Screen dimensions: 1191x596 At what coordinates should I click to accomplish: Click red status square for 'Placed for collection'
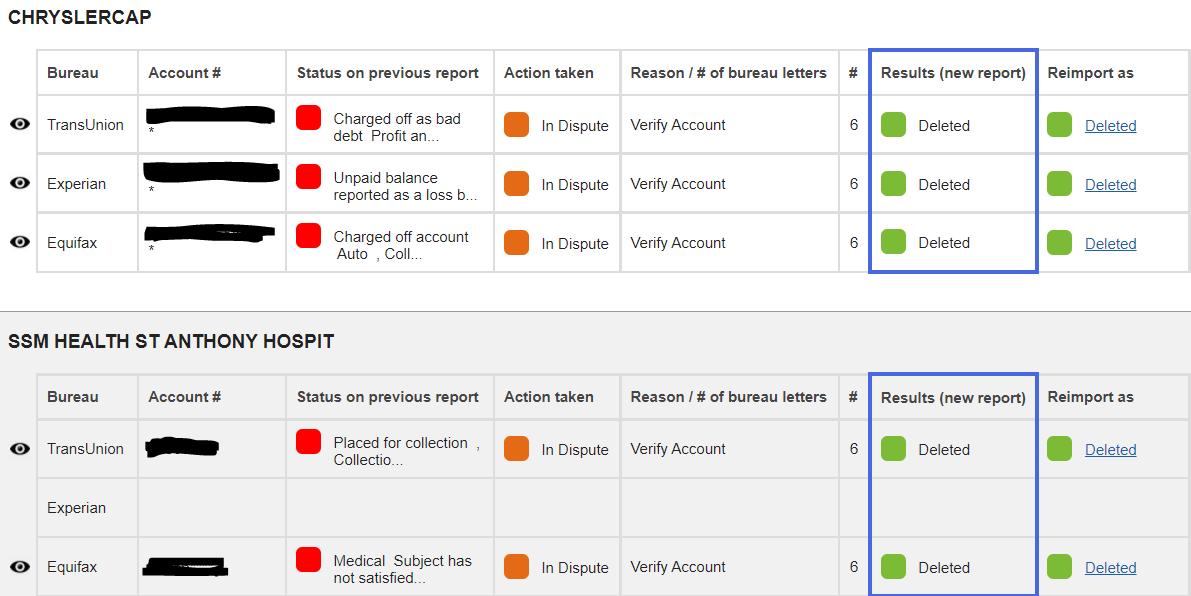click(309, 442)
